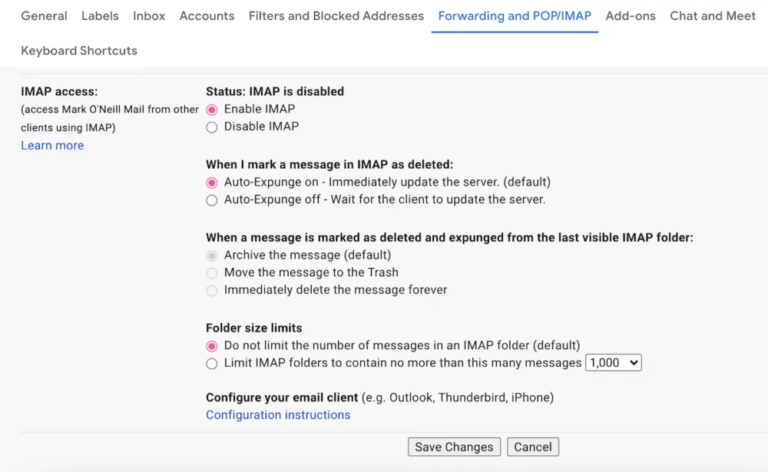Switch to the Add-ons tab

[x=633, y=16]
